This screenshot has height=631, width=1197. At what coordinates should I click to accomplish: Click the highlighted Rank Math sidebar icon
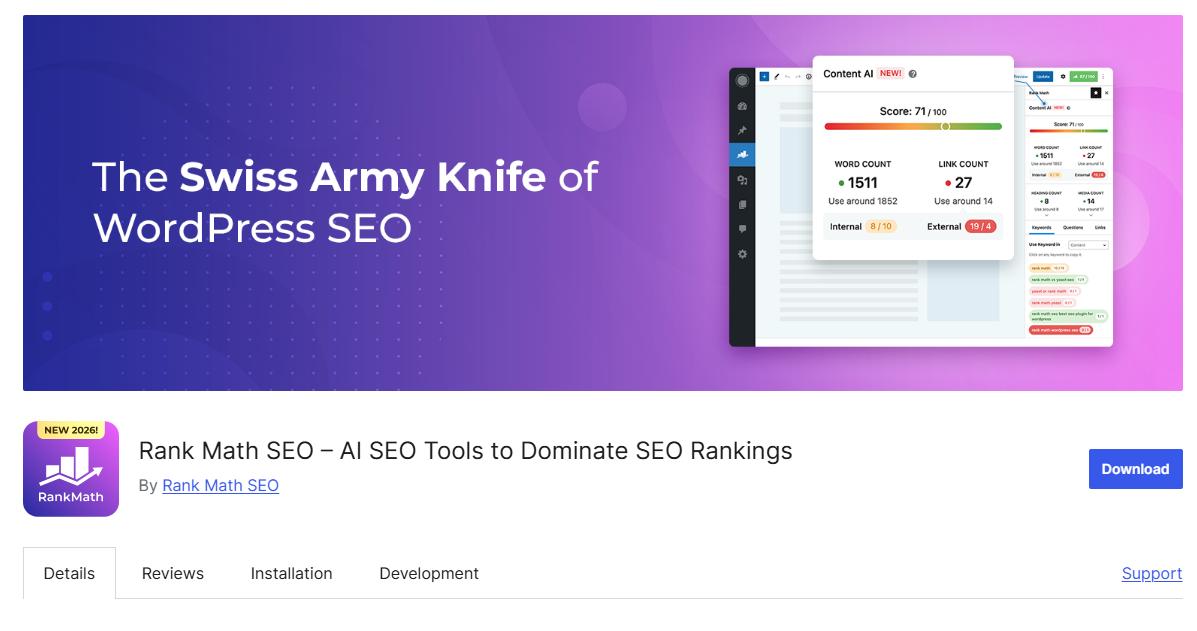click(x=742, y=155)
